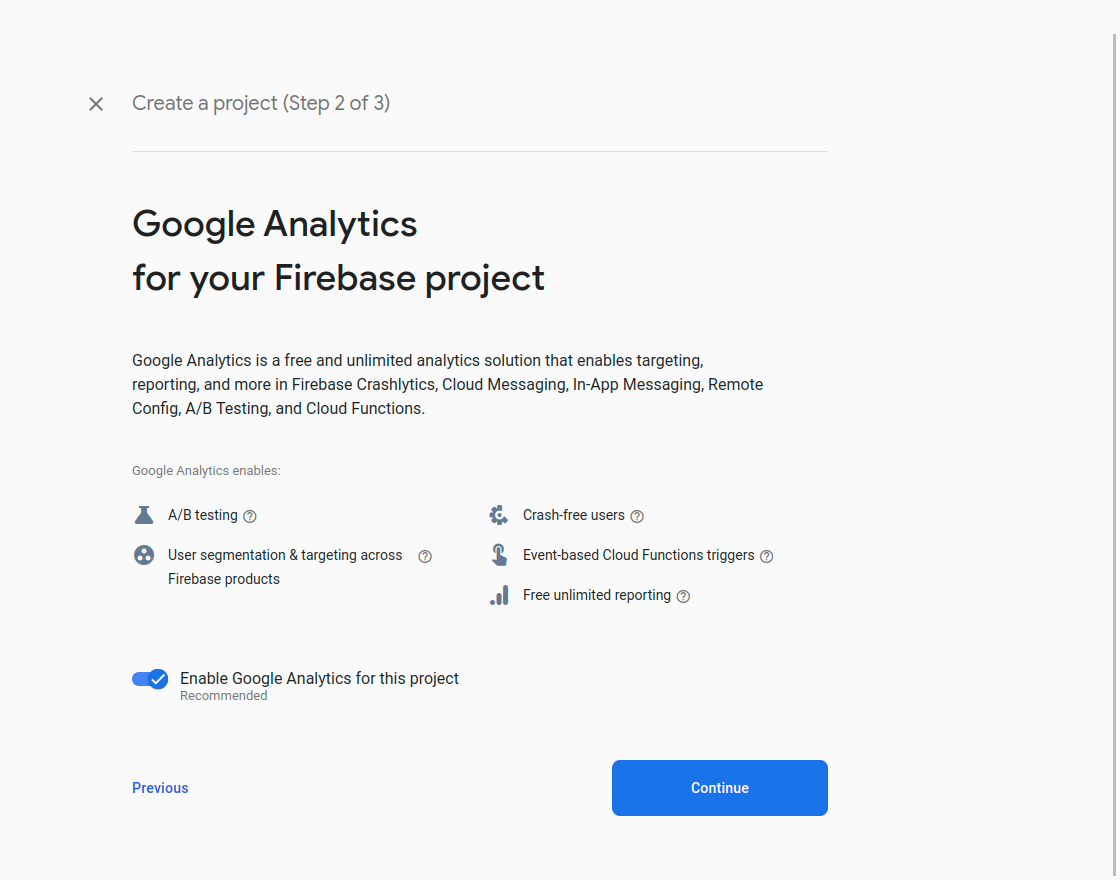The image size is (1120, 880).
Task: Click the Free unlimited reporting bar-chart icon
Action: coord(499,594)
